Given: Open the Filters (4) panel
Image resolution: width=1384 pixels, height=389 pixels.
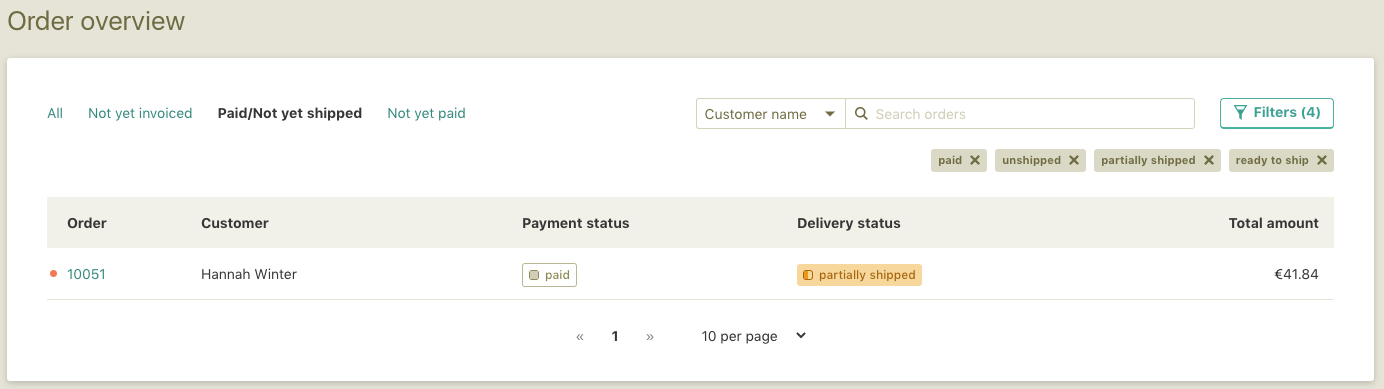Looking at the screenshot, I should 1277,113.
